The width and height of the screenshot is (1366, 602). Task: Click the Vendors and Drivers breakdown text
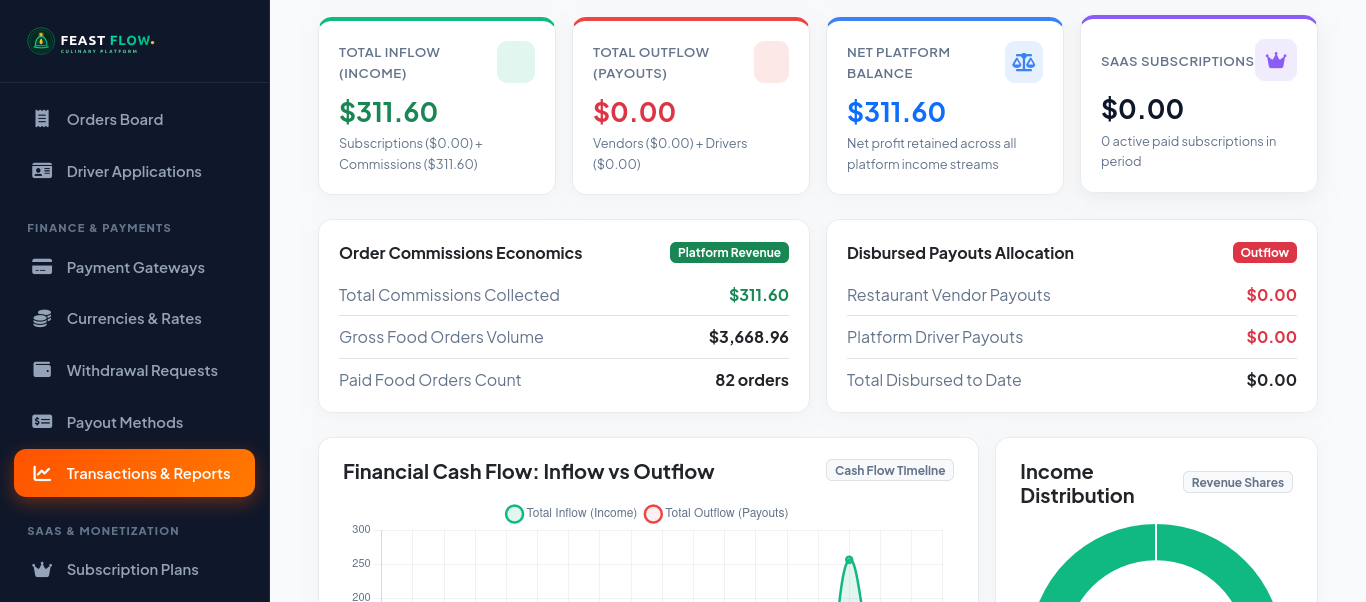[x=670, y=154]
